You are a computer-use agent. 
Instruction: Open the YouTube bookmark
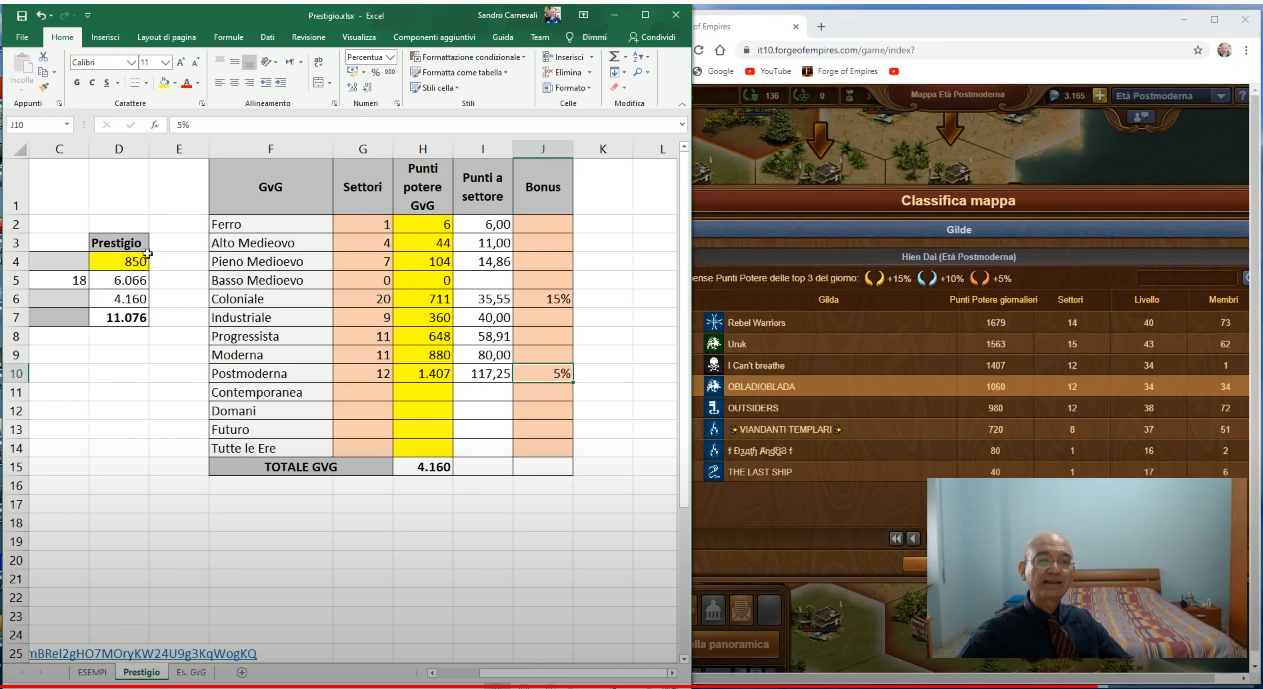[x=768, y=71]
